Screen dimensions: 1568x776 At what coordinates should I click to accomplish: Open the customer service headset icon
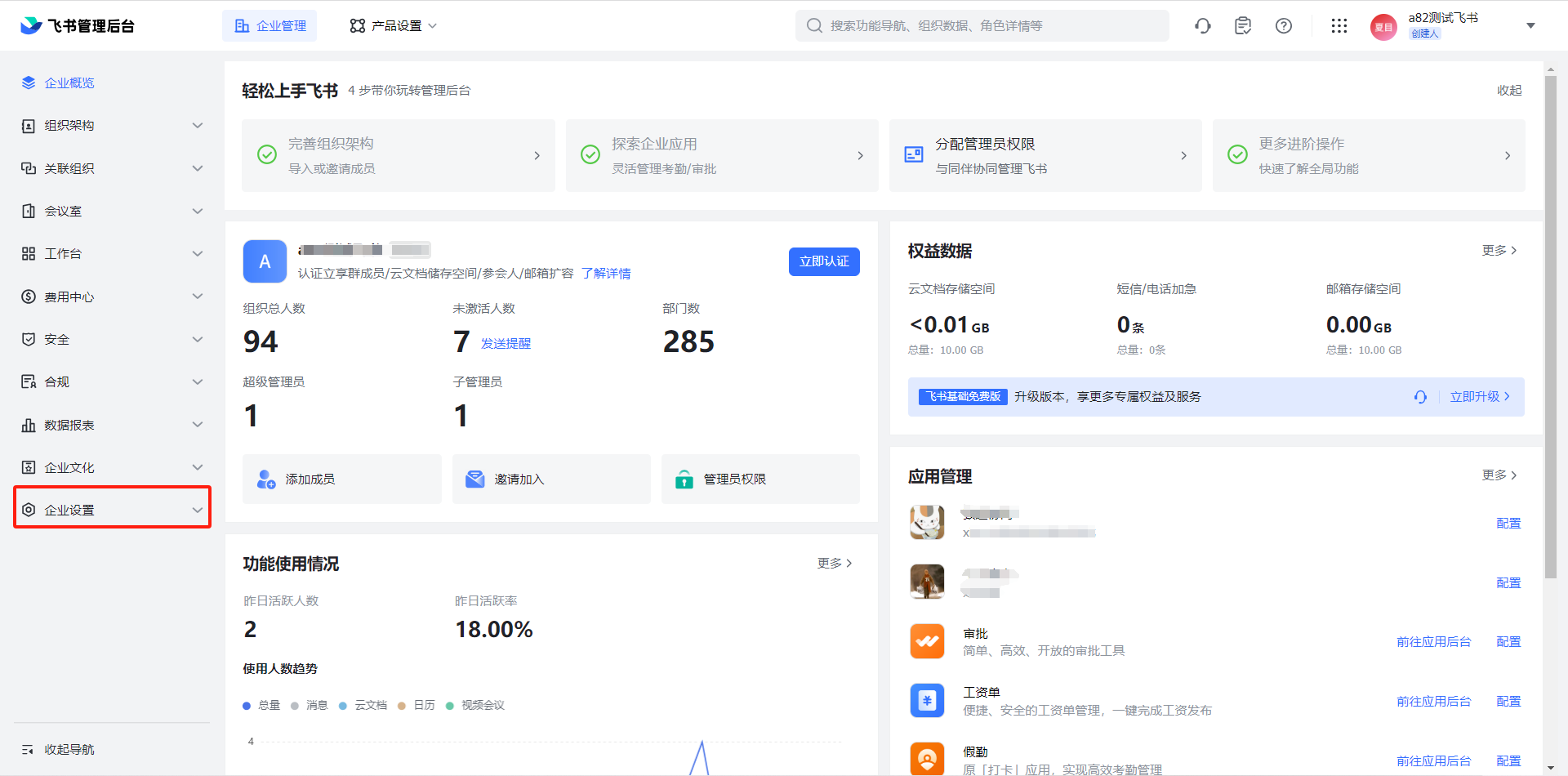(x=1203, y=26)
